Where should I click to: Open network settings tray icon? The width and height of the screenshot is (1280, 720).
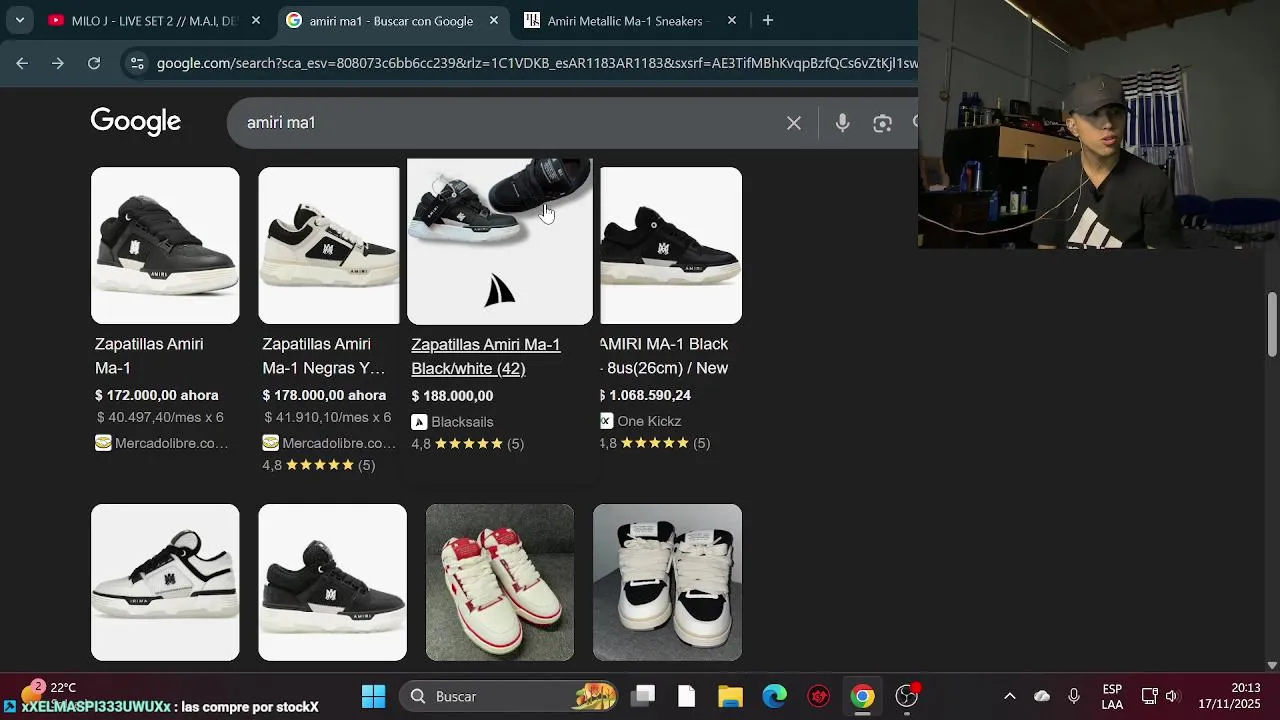coord(1150,696)
